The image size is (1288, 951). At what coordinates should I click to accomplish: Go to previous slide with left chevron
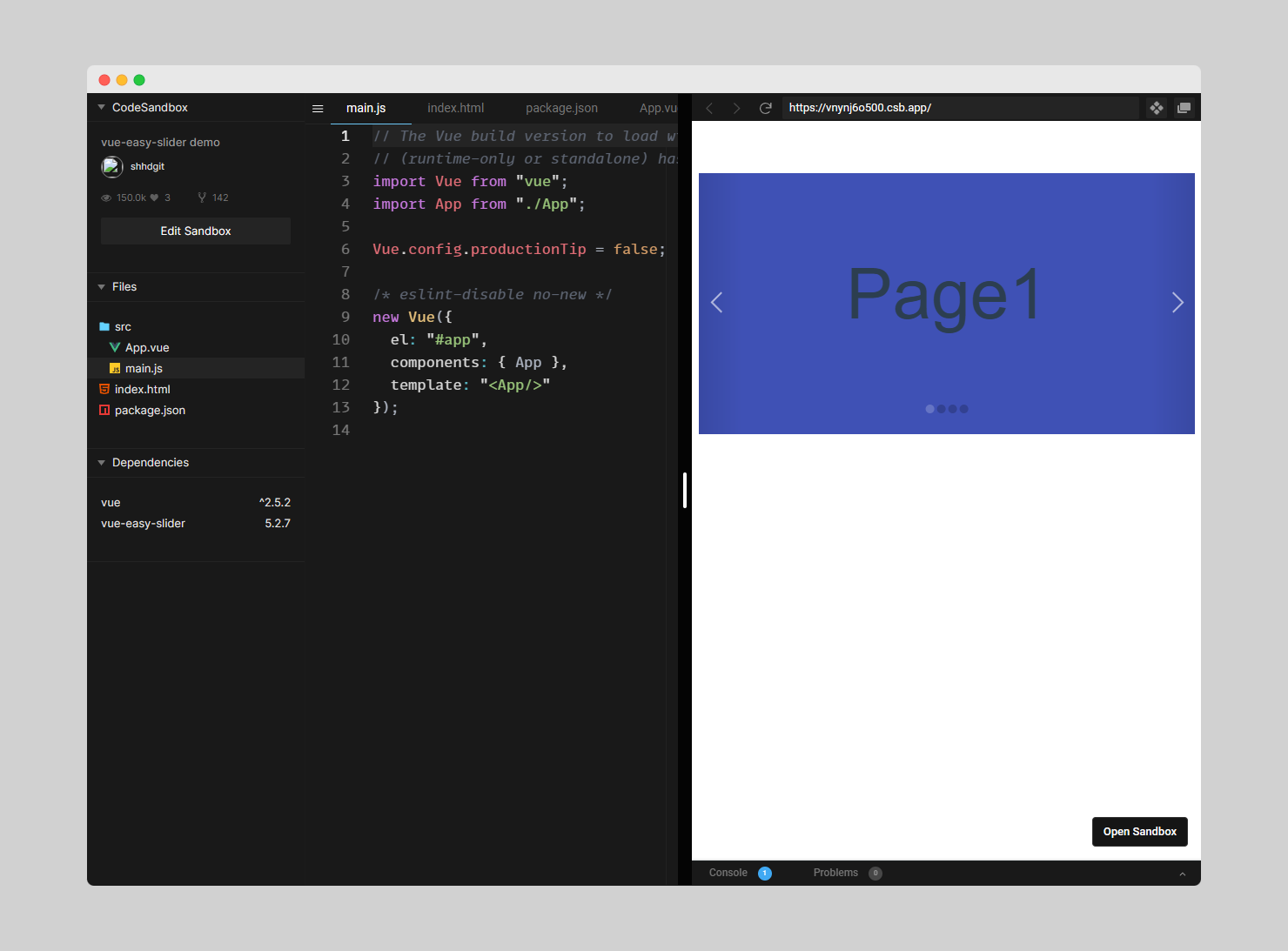pos(717,303)
